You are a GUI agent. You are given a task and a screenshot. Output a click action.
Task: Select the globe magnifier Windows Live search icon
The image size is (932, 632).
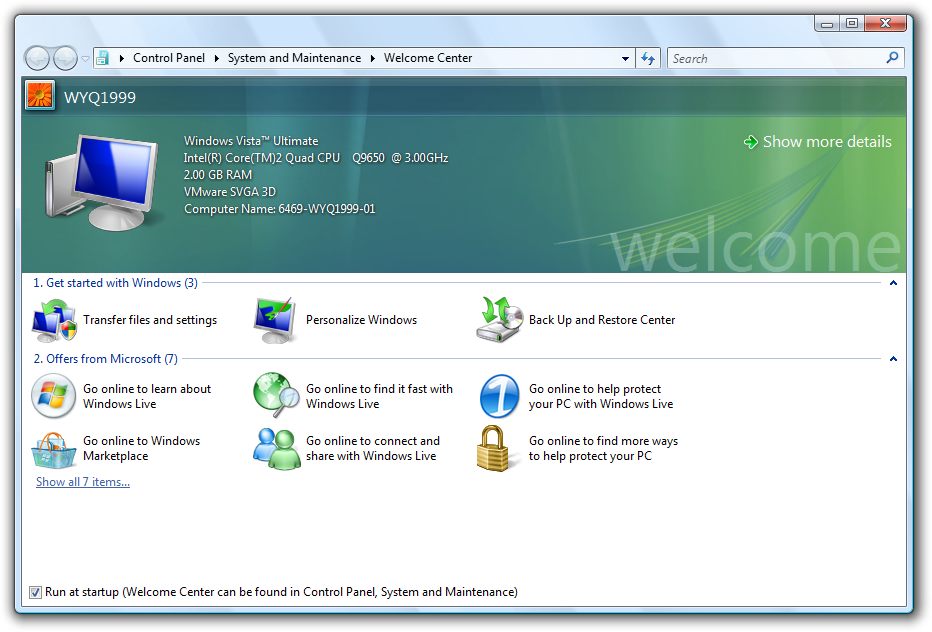(x=276, y=395)
